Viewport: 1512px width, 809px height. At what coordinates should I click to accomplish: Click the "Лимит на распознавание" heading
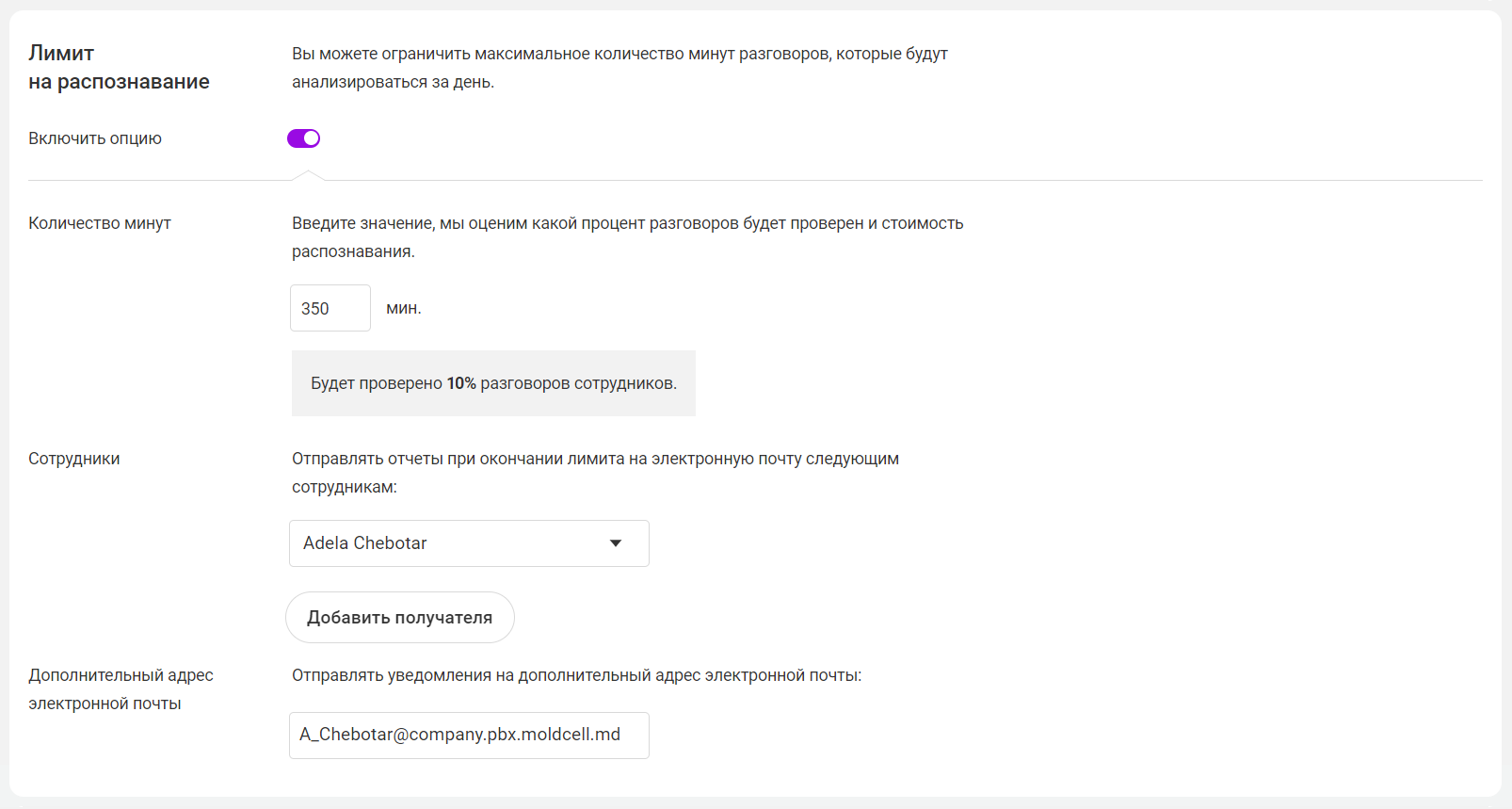coord(119,67)
